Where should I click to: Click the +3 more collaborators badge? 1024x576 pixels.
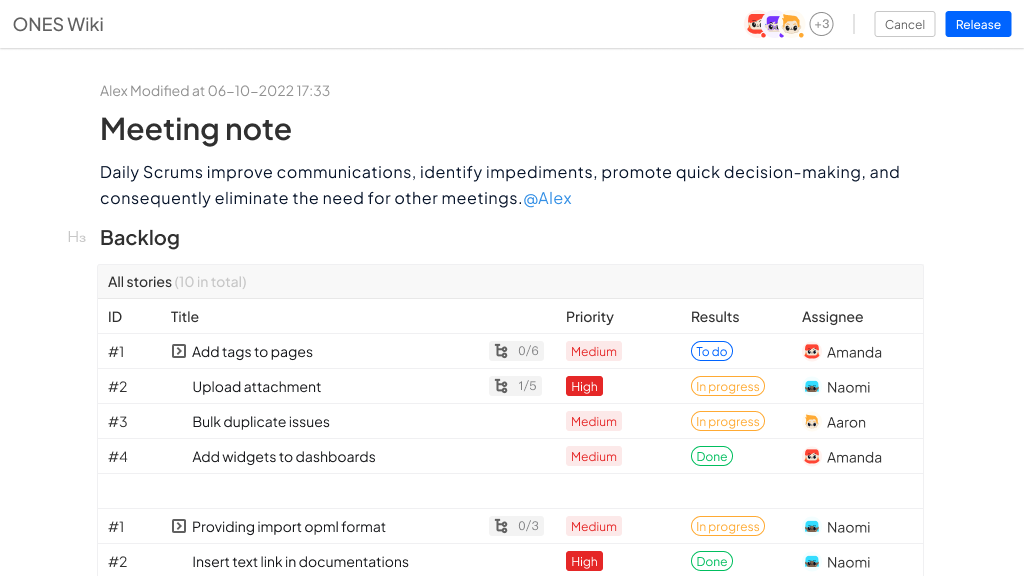822,25
